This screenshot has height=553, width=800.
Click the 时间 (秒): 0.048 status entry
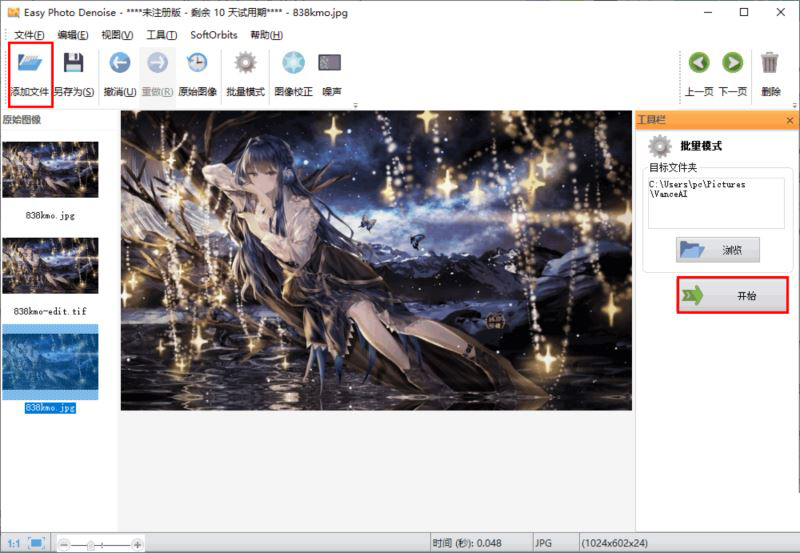(467, 543)
